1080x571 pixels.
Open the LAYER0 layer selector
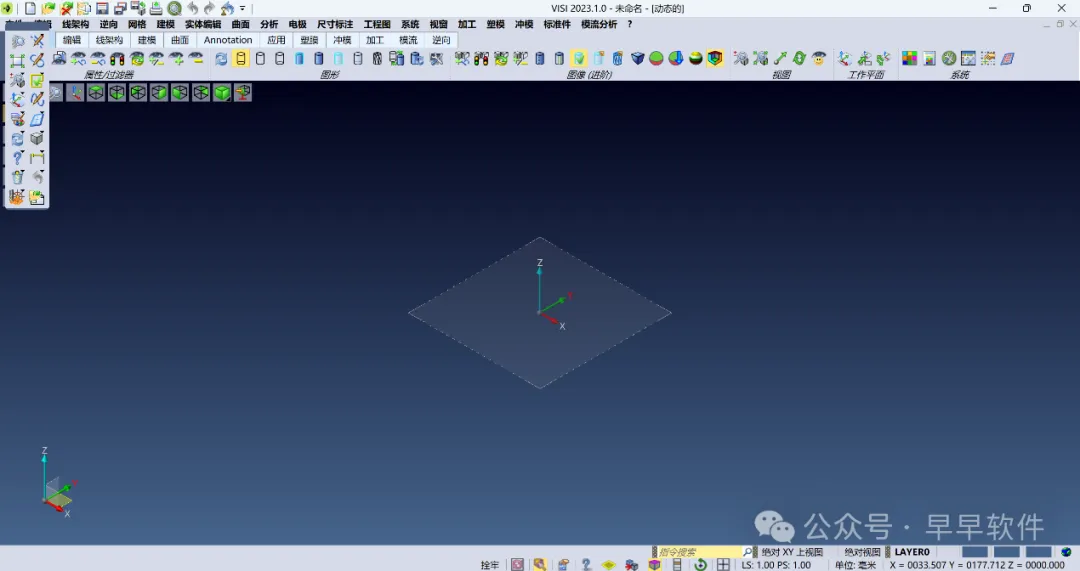[x=912, y=552]
